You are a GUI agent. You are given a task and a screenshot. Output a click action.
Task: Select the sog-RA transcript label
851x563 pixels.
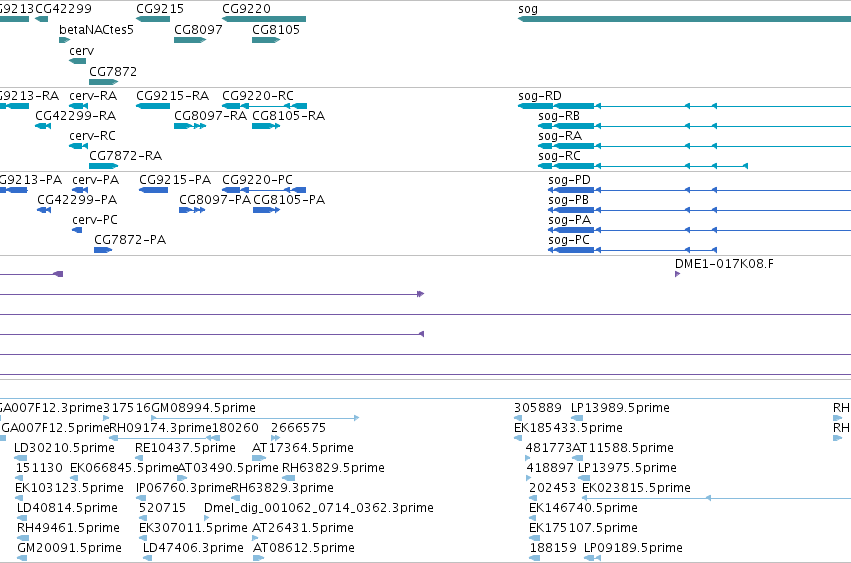(560, 136)
